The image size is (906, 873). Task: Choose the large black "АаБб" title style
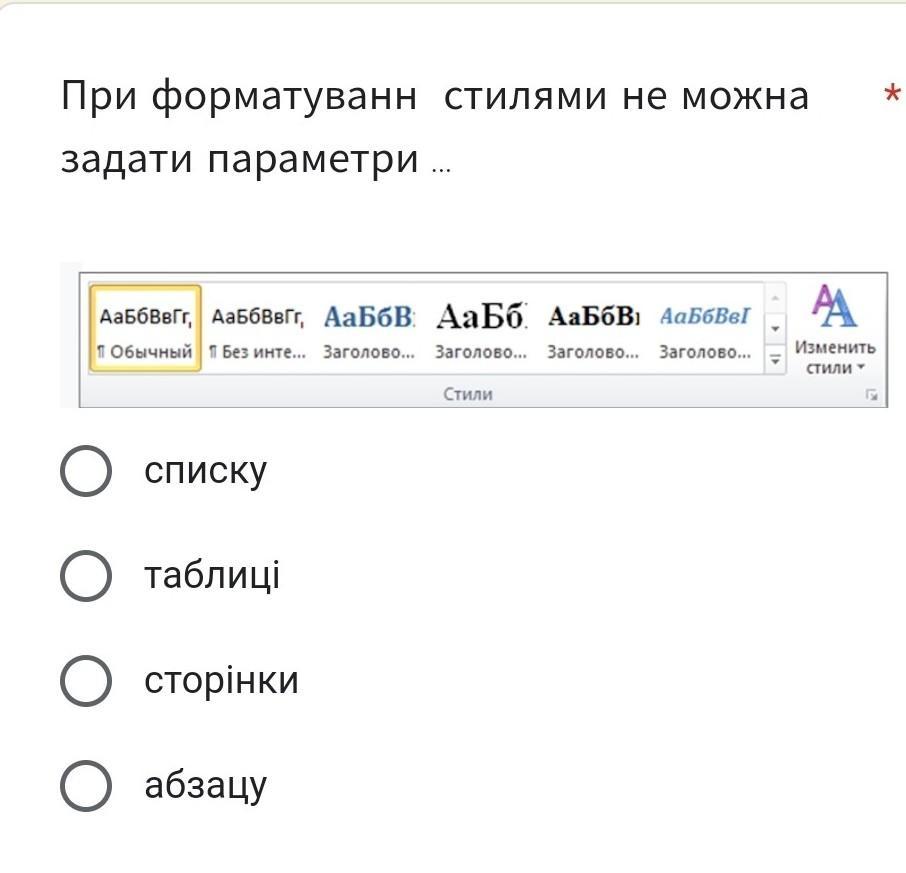[x=480, y=329]
